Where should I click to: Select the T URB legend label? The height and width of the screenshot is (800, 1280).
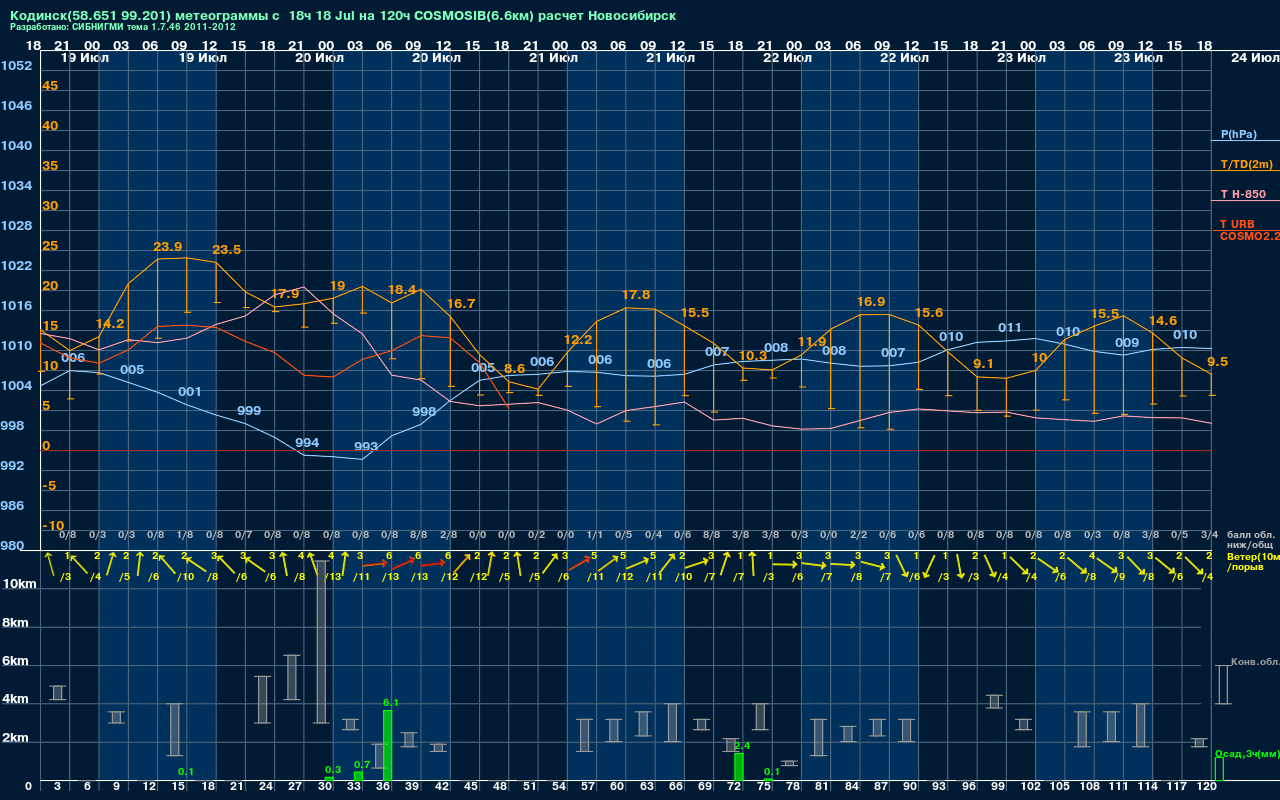coord(1237,224)
